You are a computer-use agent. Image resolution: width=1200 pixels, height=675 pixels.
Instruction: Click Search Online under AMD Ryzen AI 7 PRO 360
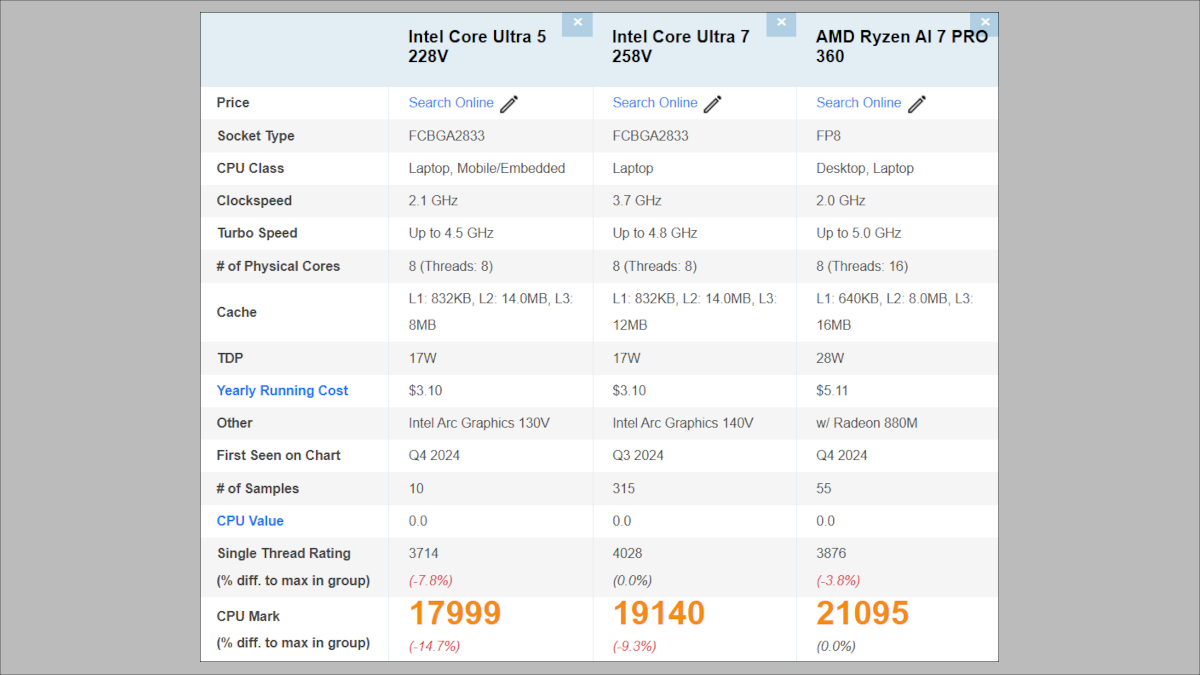coord(858,103)
